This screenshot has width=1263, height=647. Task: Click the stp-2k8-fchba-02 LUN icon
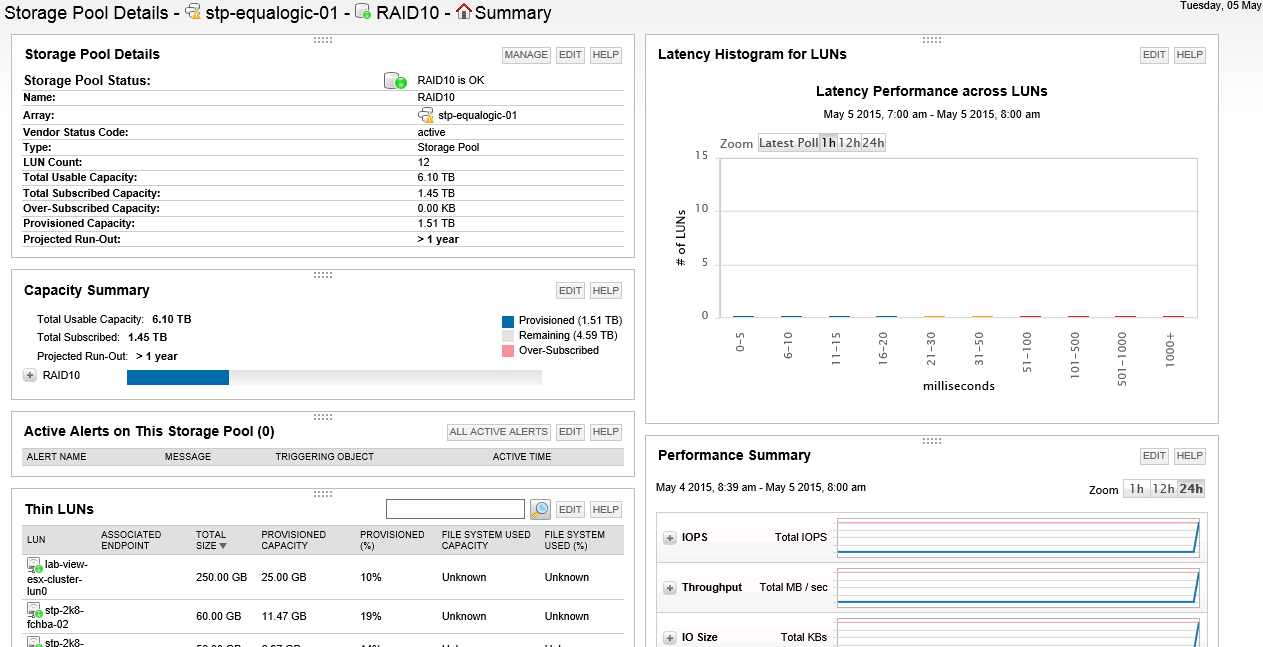pyautogui.click(x=33, y=610)
